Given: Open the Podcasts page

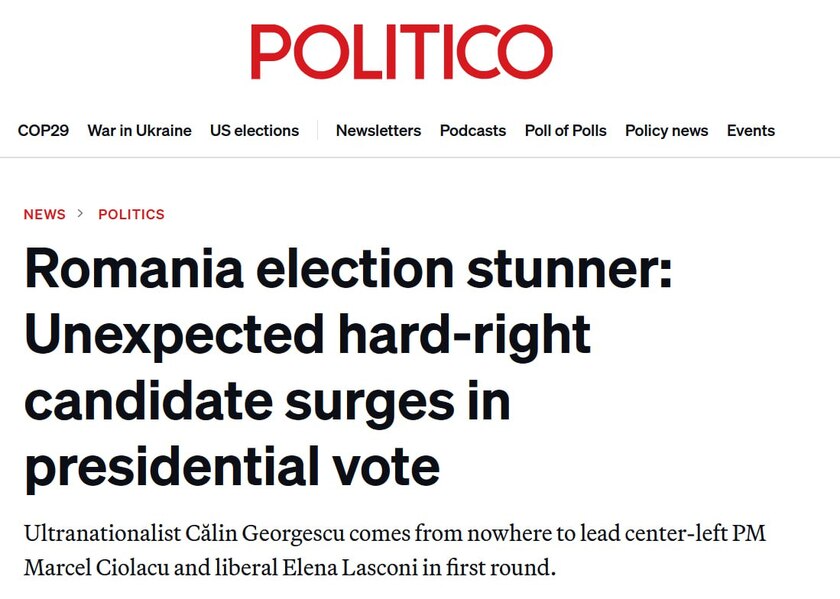Looking at the screenshot, I should [473, 131].
